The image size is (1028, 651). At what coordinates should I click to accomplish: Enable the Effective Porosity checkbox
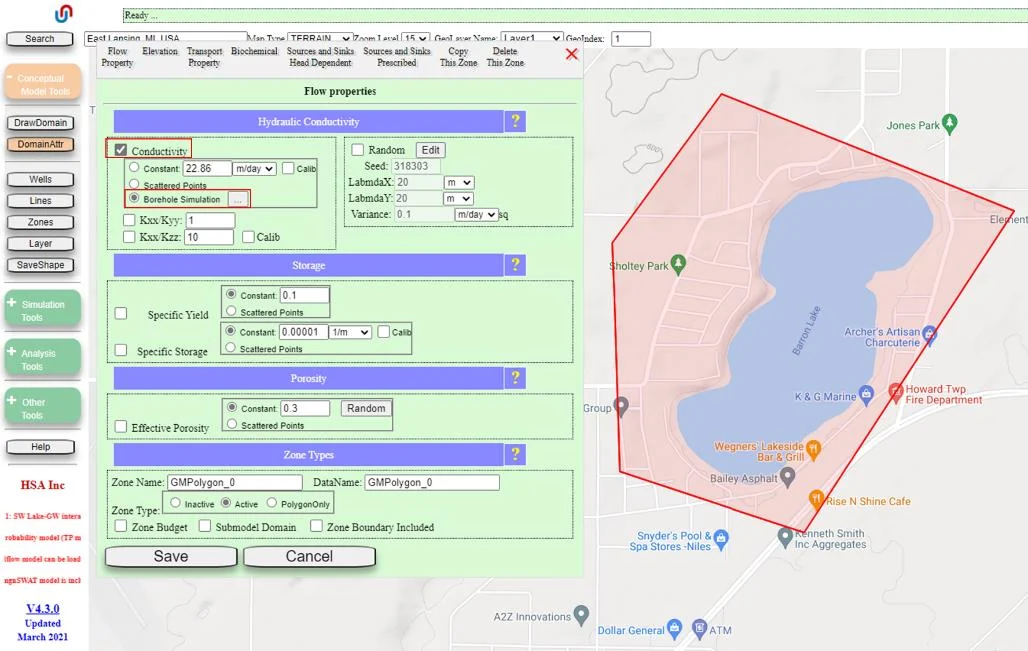[121, 427]
